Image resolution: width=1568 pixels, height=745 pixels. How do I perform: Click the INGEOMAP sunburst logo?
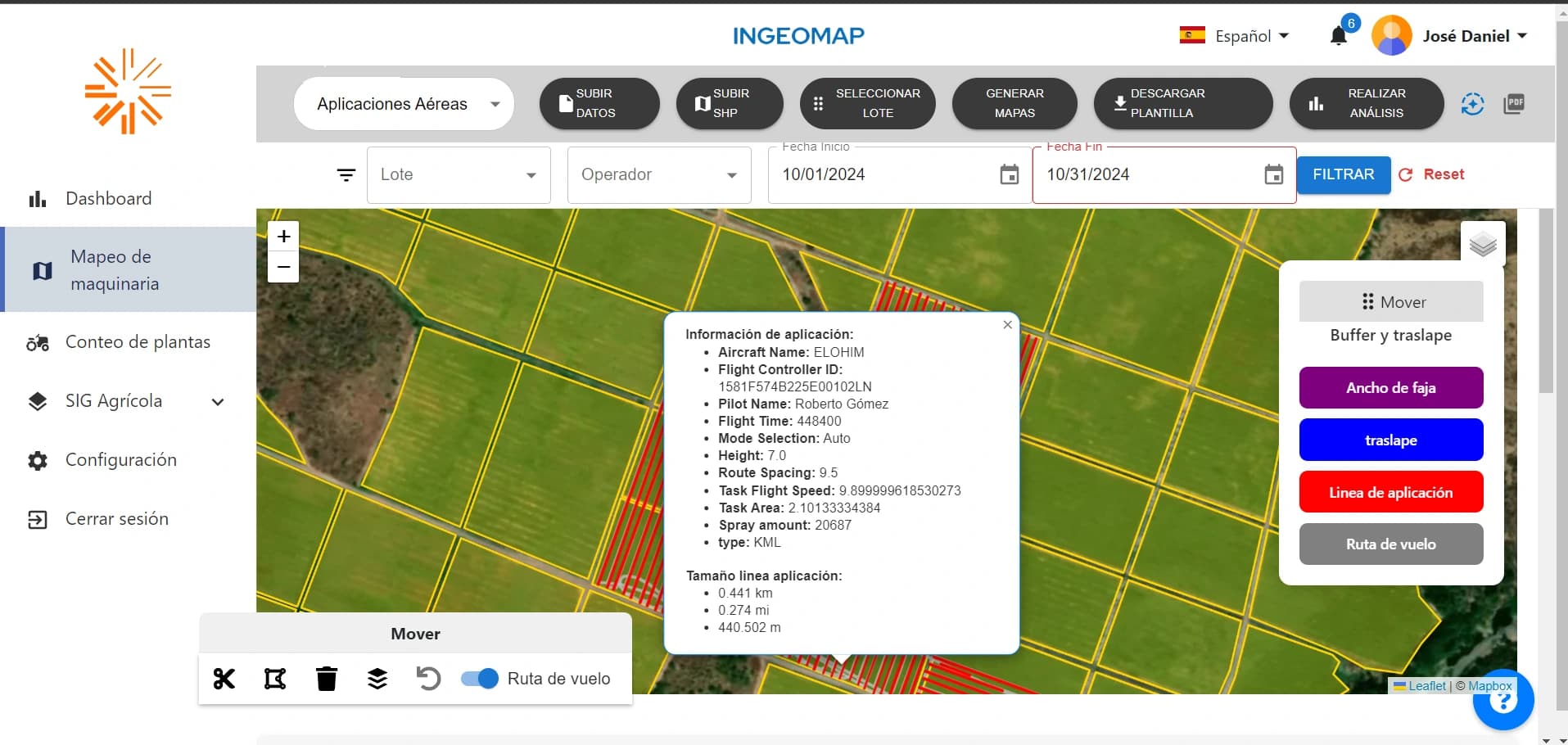click(x=129, y=91)
